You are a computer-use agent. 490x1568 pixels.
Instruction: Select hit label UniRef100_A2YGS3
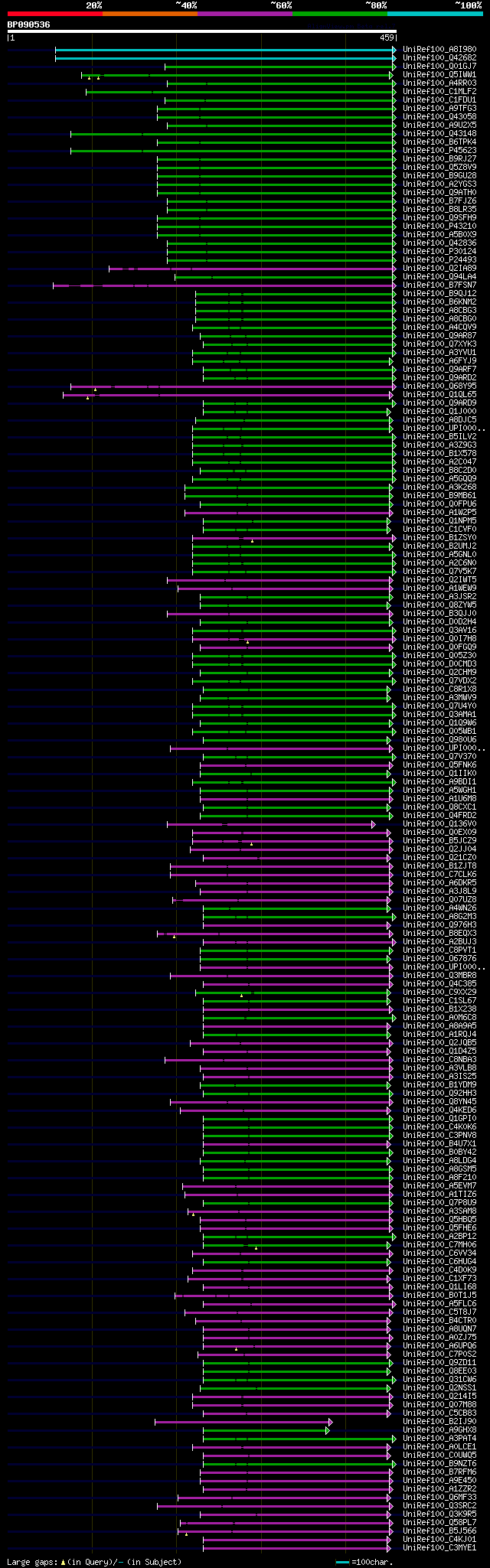(439, 184)
